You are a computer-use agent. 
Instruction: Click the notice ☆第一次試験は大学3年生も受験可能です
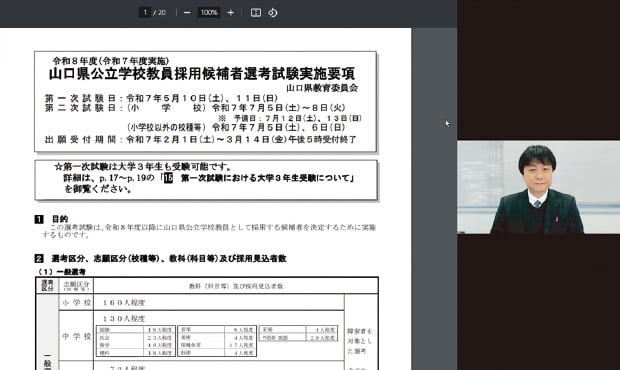point(143,166)
